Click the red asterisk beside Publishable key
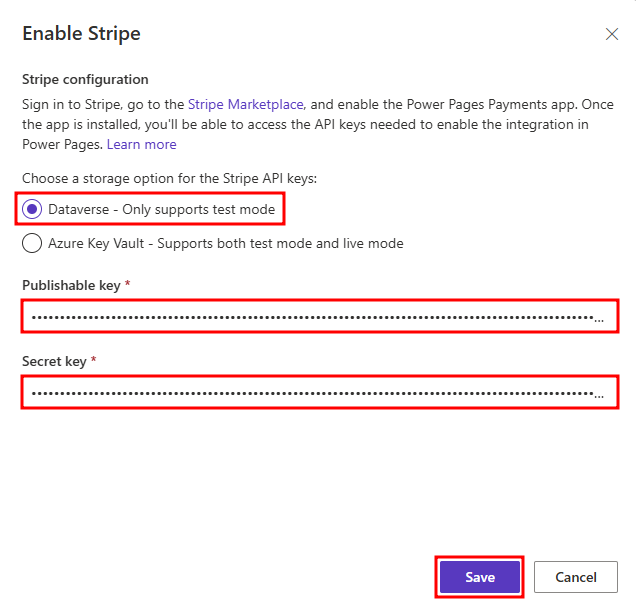Image resolution: width=636 pixels, height=607 pixels. click(x=128, y=286)
